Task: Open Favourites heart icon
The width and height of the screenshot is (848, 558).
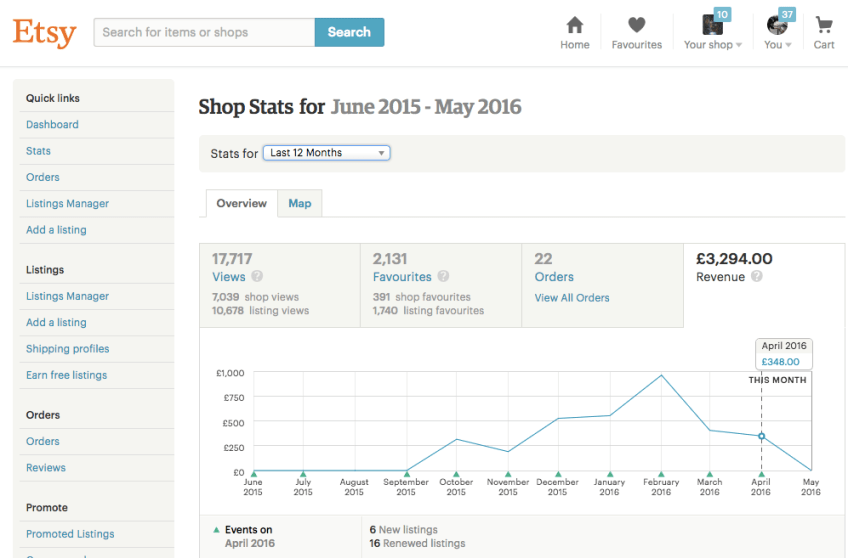Action: tap(636, 26)
